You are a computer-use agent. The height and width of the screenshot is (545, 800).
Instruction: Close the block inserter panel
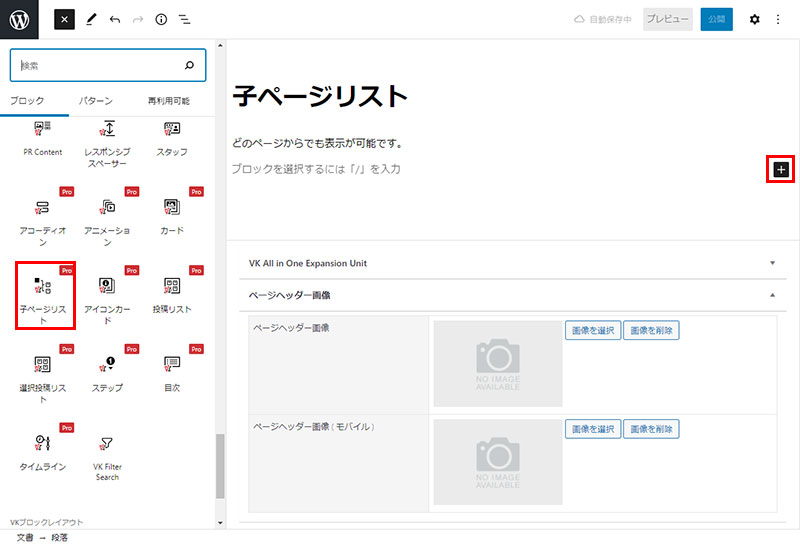point(64,19)
